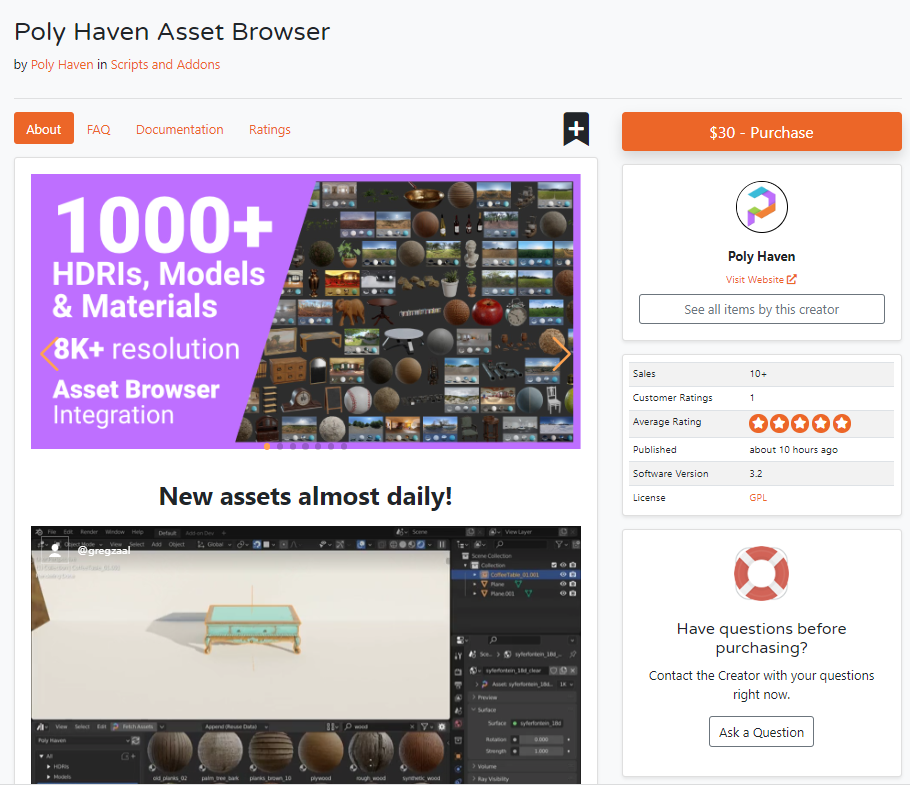Go to previous carousel slide arrow
Image resolution: width=910 pixels, height=786 pixels.
tap(49, 354)
